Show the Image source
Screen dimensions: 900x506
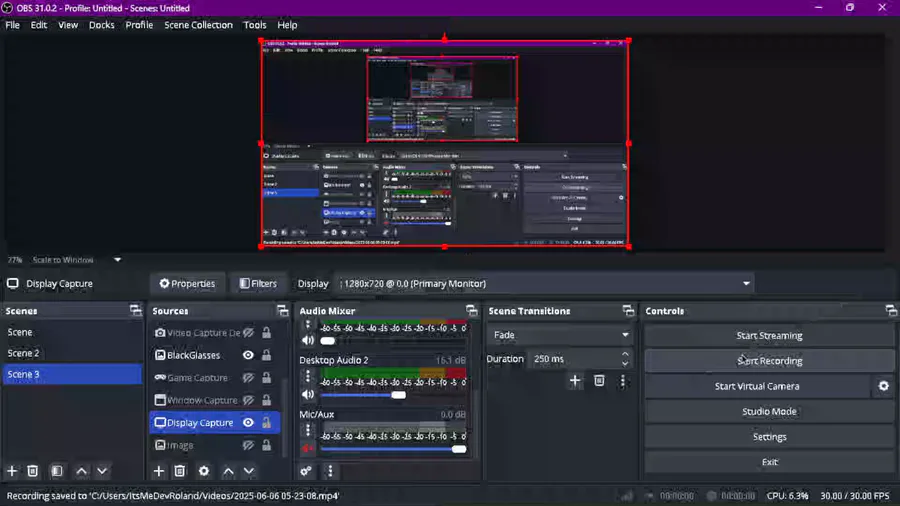[x=248, y=445]
